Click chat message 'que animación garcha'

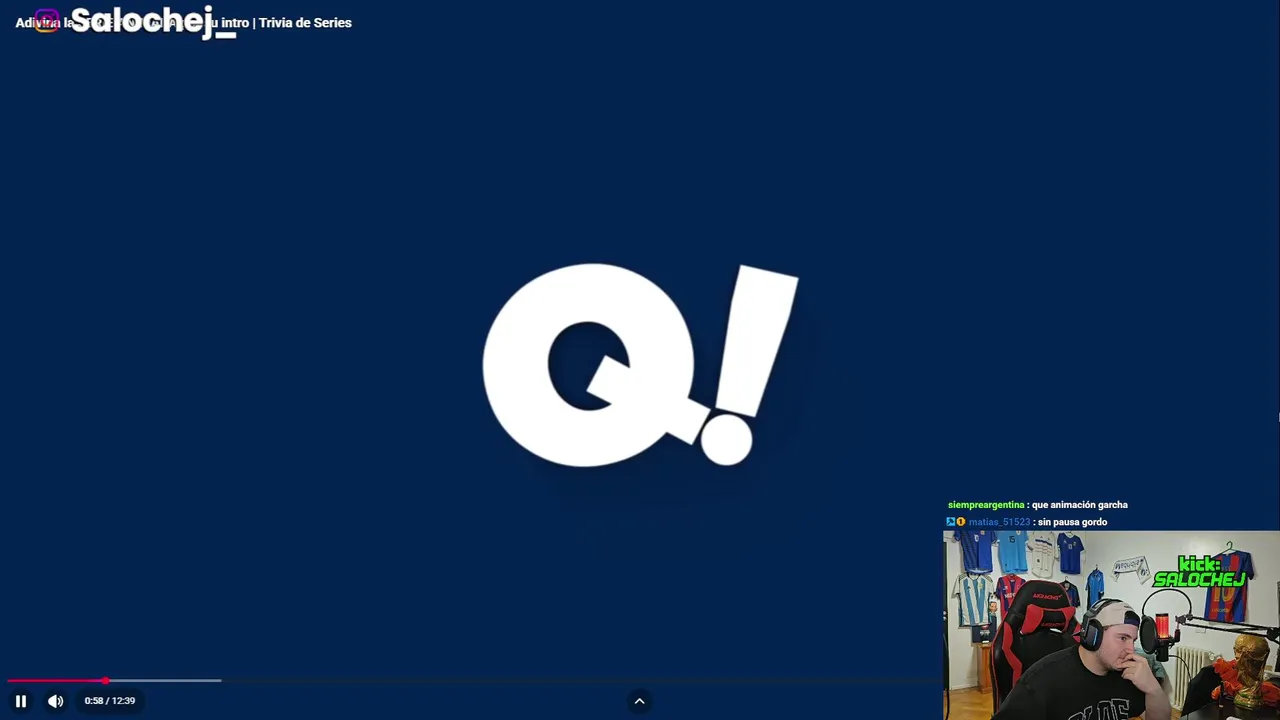[x=1079, y=505]
